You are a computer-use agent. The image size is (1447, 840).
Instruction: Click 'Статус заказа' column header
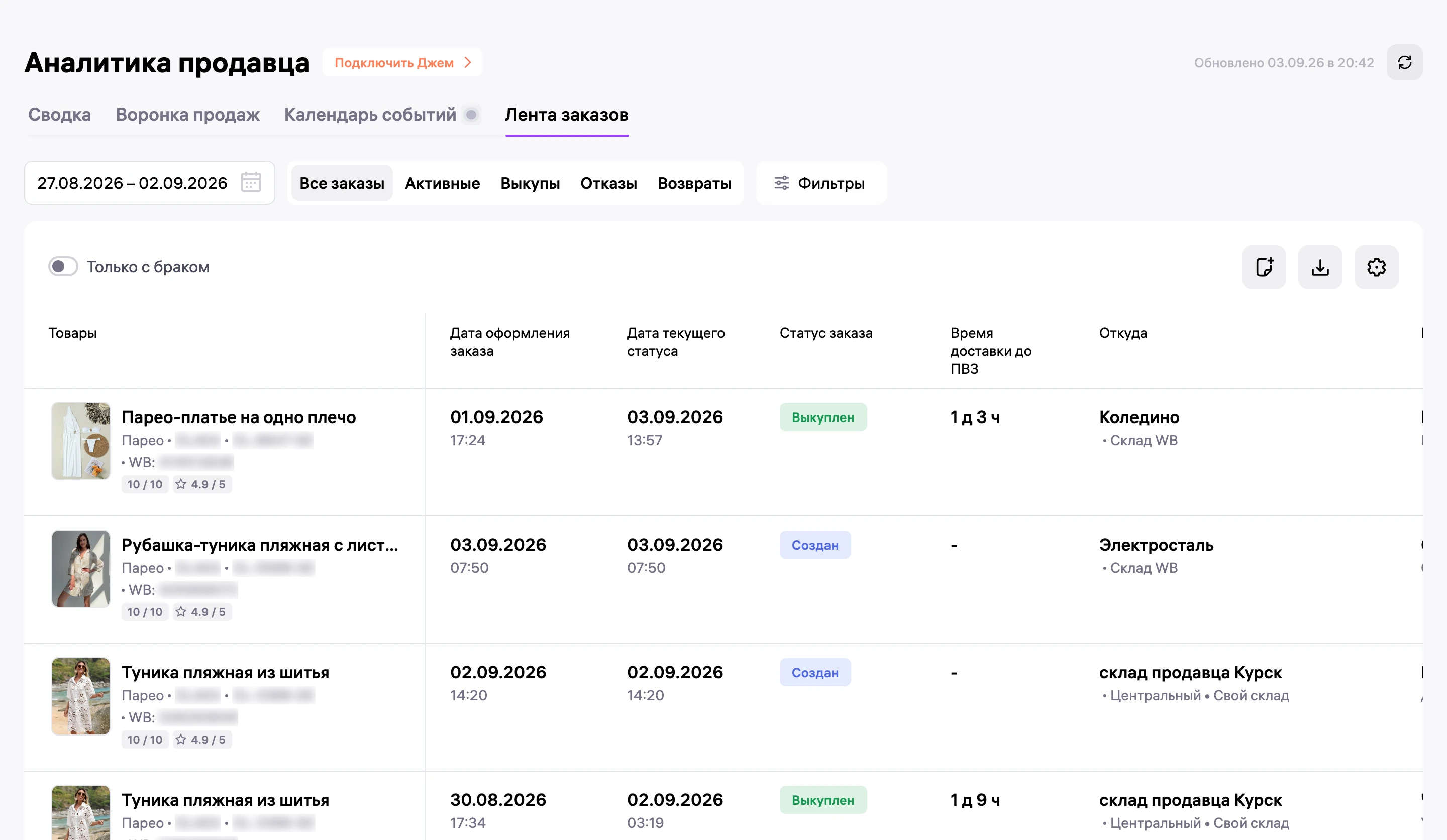825,333
